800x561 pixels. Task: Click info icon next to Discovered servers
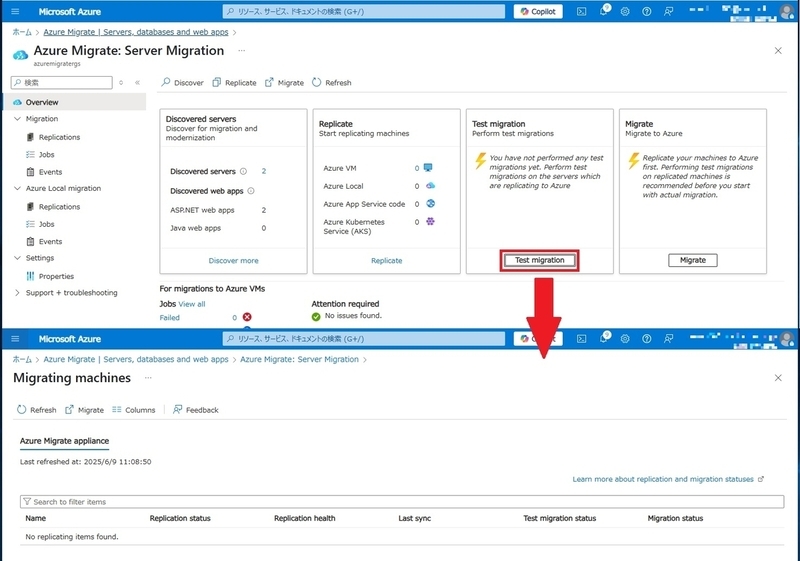(x=243, y=171)
